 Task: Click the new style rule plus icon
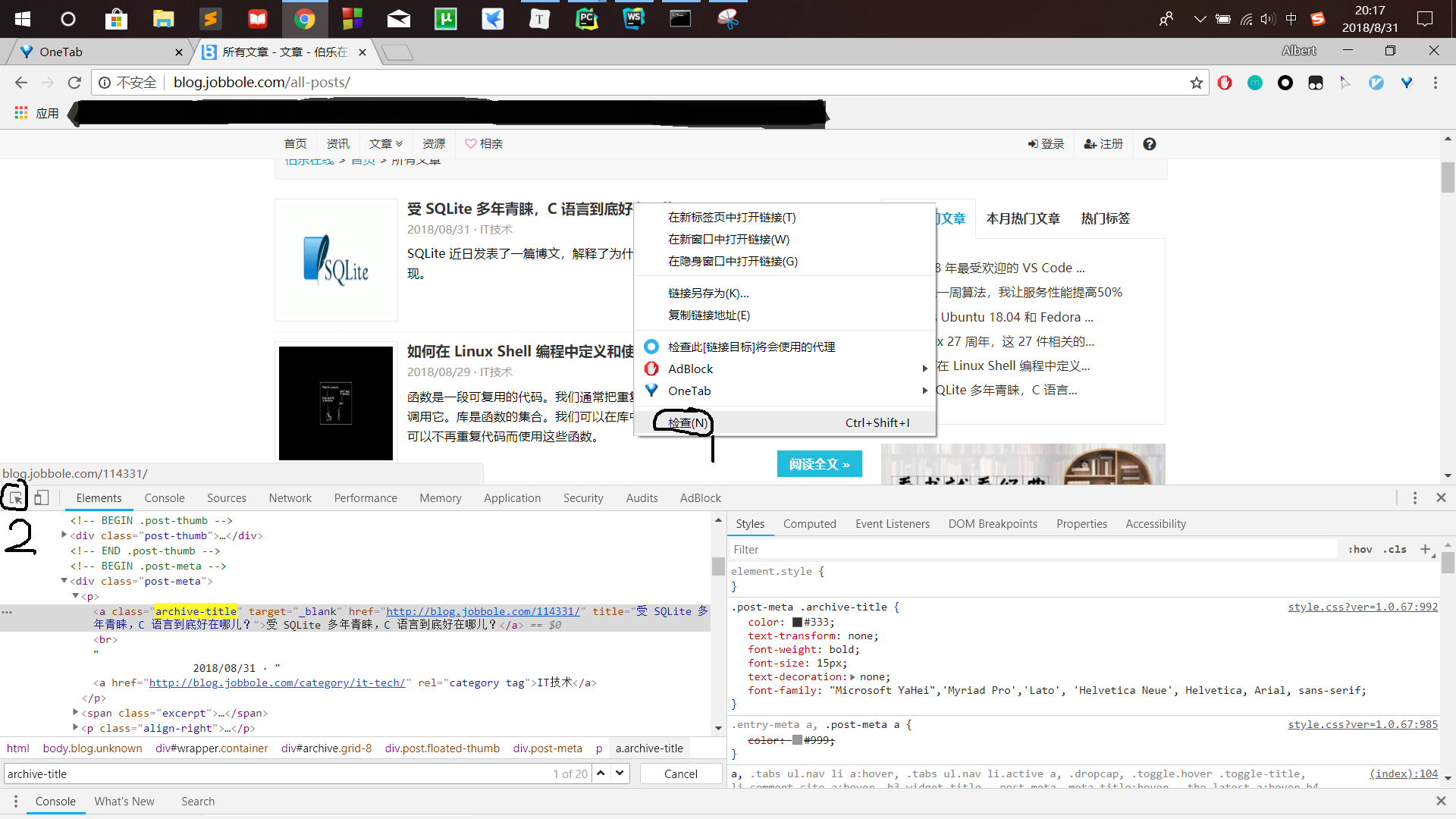pos(1426,549)
